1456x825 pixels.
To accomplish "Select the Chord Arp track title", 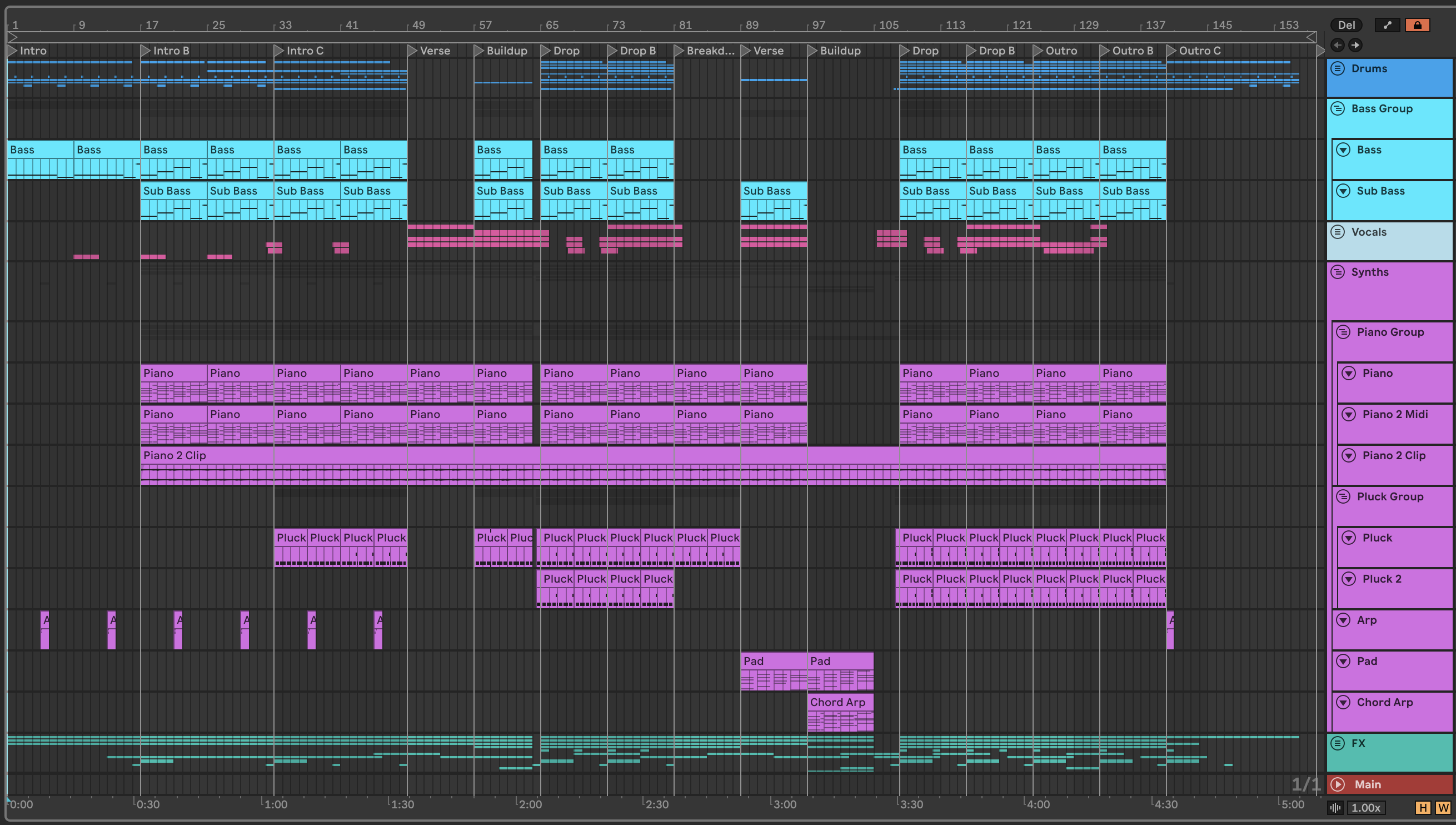I will 1385,703.
